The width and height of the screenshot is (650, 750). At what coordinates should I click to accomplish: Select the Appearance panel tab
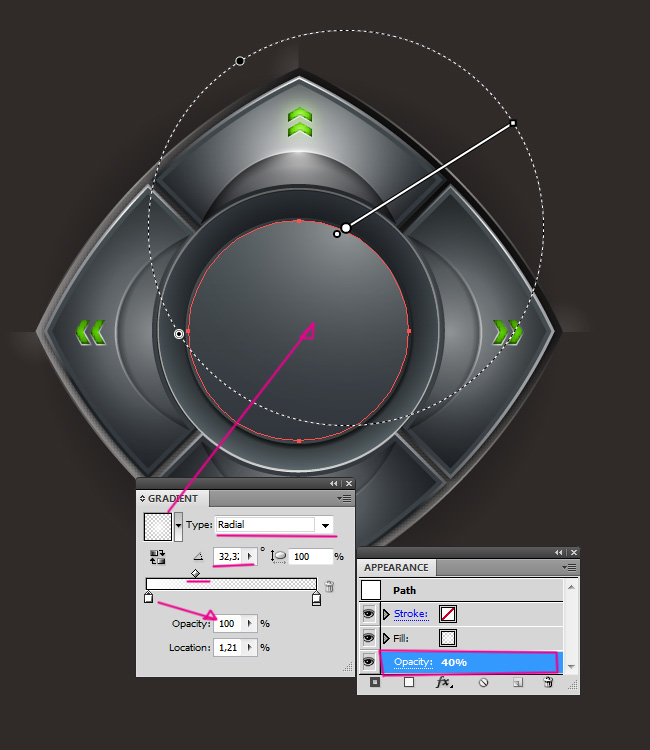(x=396, y=567)
